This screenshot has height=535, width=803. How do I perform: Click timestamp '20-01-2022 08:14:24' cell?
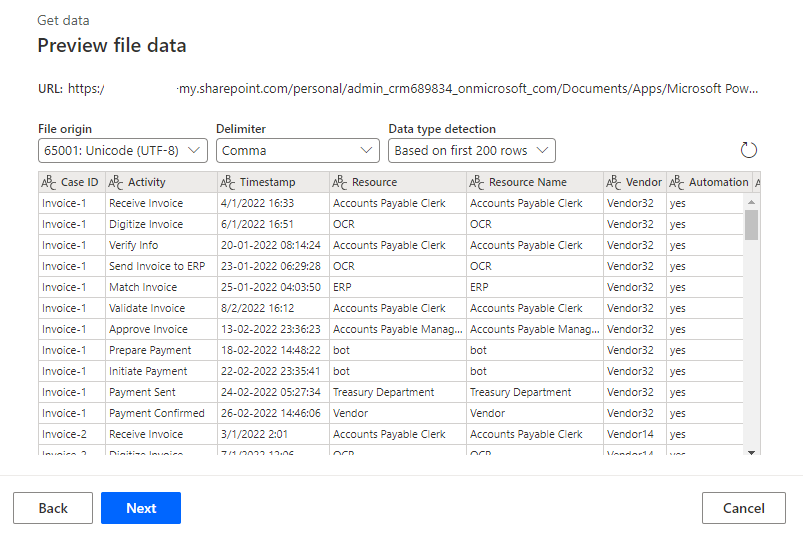coord(273,245)
